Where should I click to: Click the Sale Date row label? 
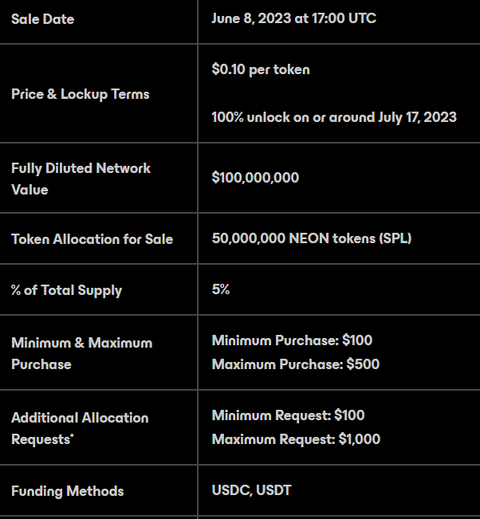(x=43, y=19)
